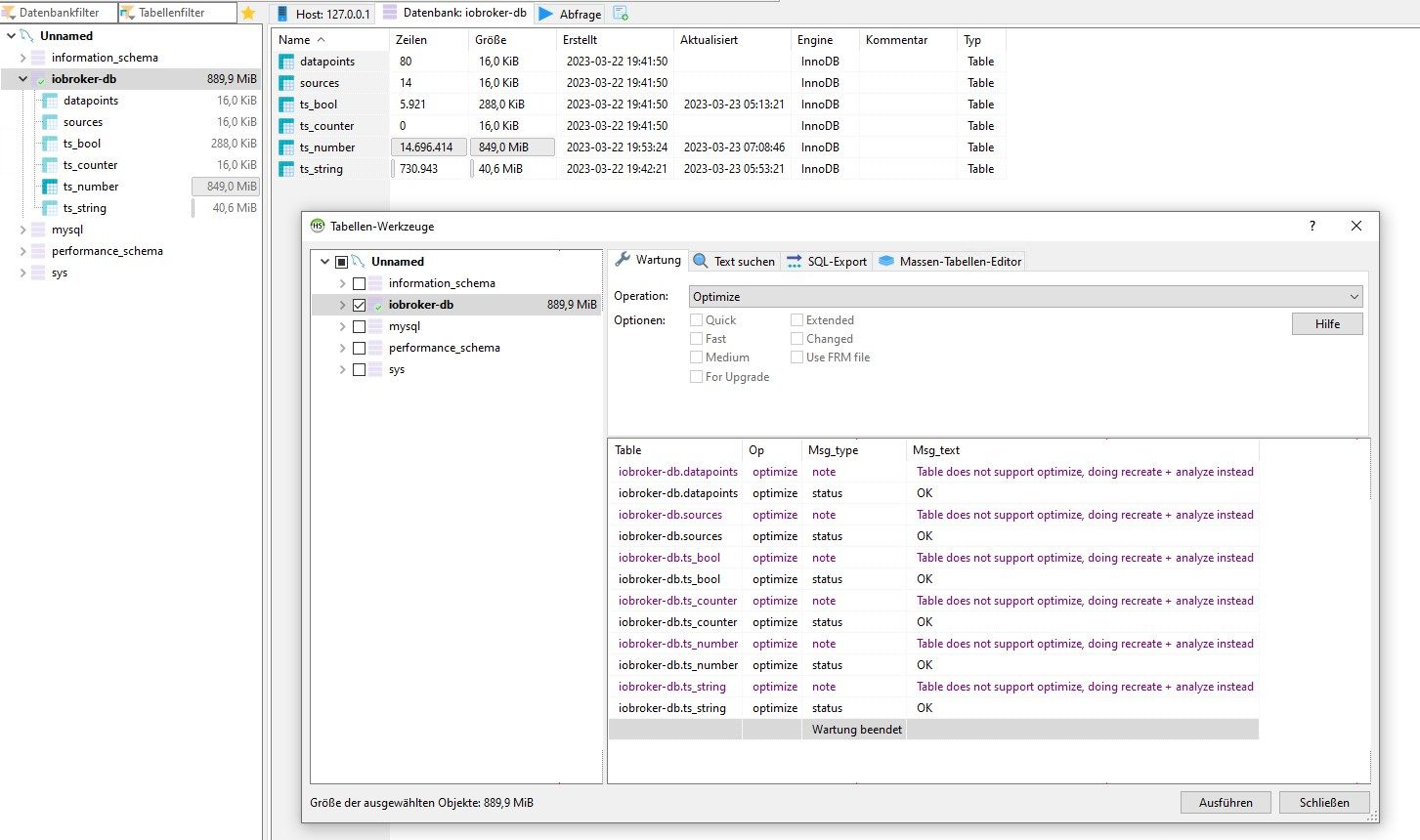
Task: Tick the sys checkbox in the dialog tree
Action: [x=359, y=369]
